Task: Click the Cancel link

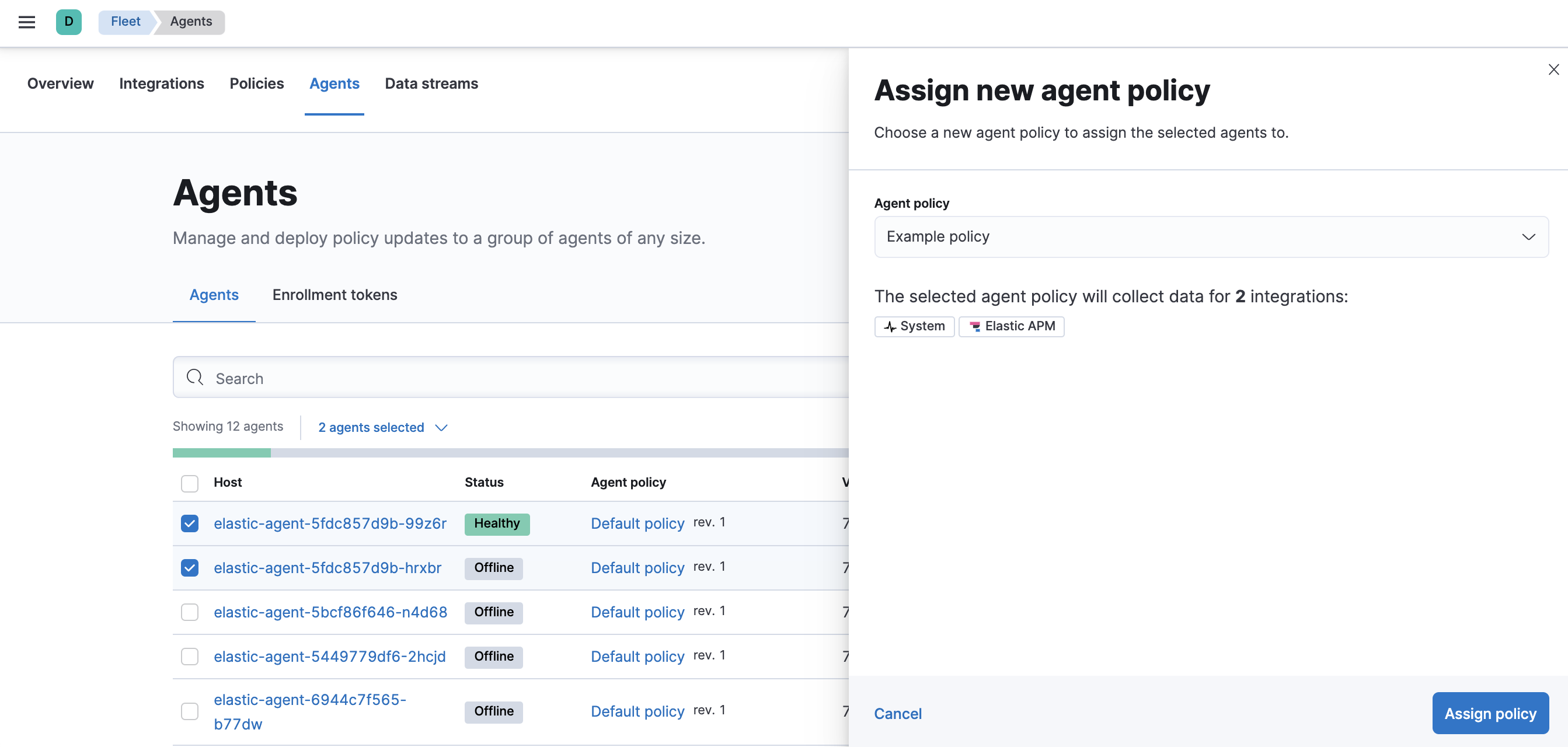Action: tap(897, 712)
